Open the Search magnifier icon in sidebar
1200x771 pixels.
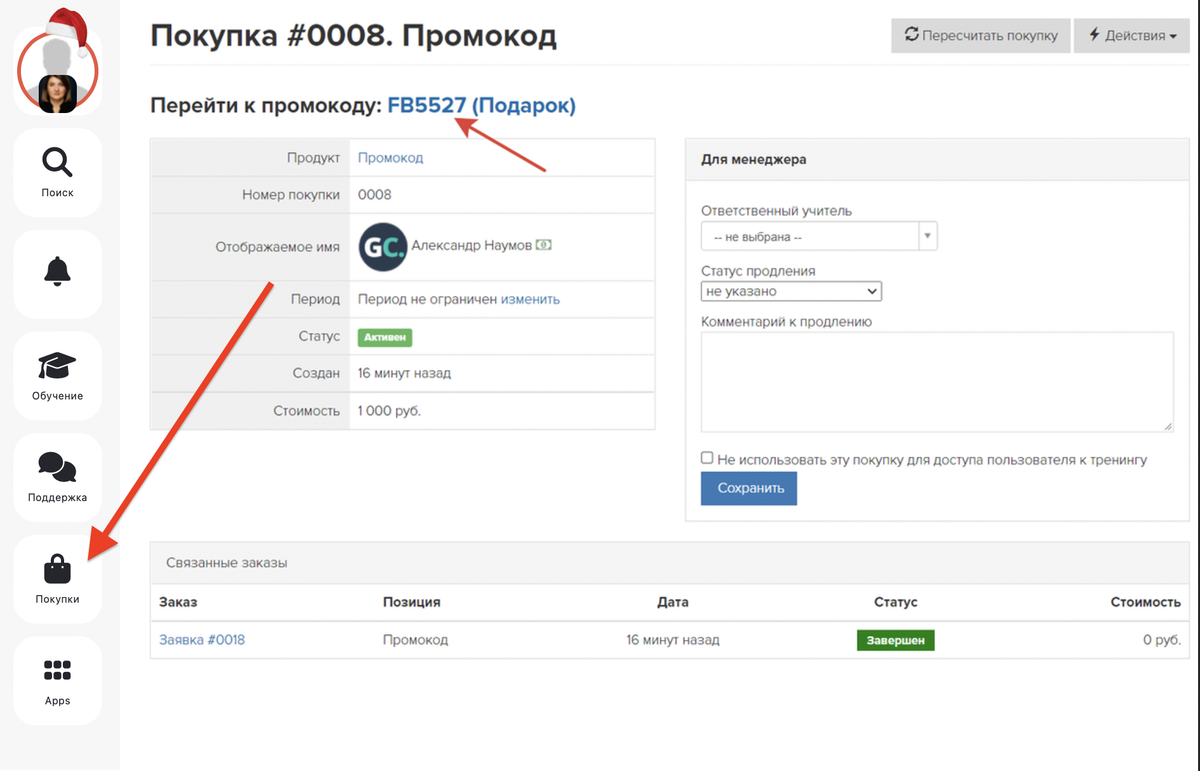pyautogui.click(x=57, y=162)
